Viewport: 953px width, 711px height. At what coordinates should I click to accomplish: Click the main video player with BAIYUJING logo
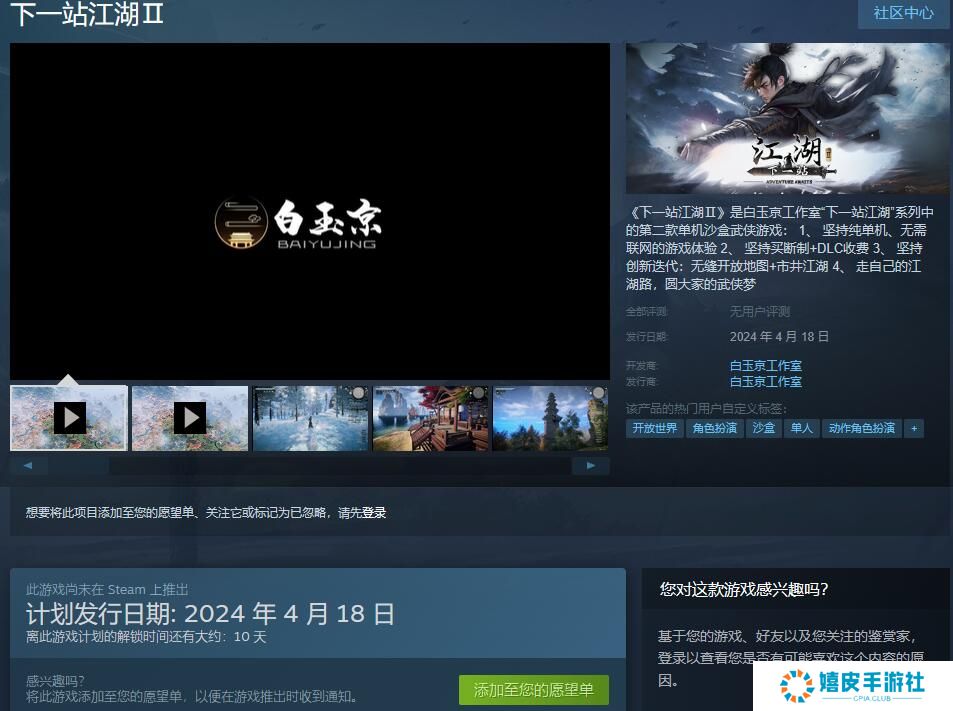[310, 211]
